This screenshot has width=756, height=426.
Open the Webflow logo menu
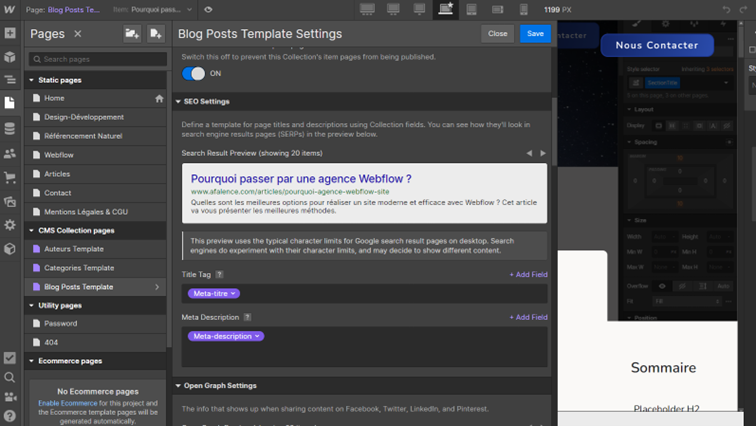tap(9, 9)
